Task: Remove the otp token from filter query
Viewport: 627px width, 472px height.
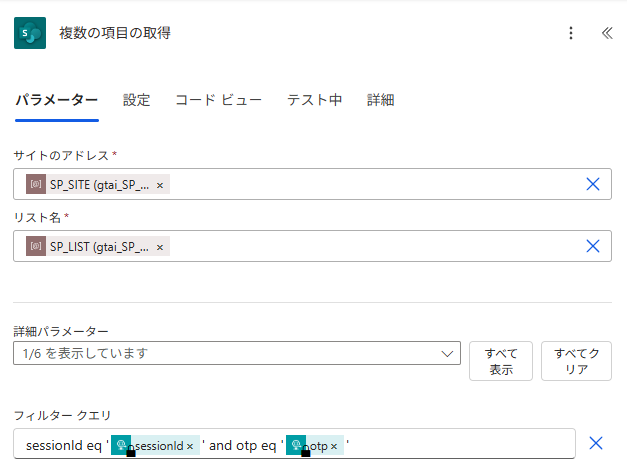Action: pos(334,446)
